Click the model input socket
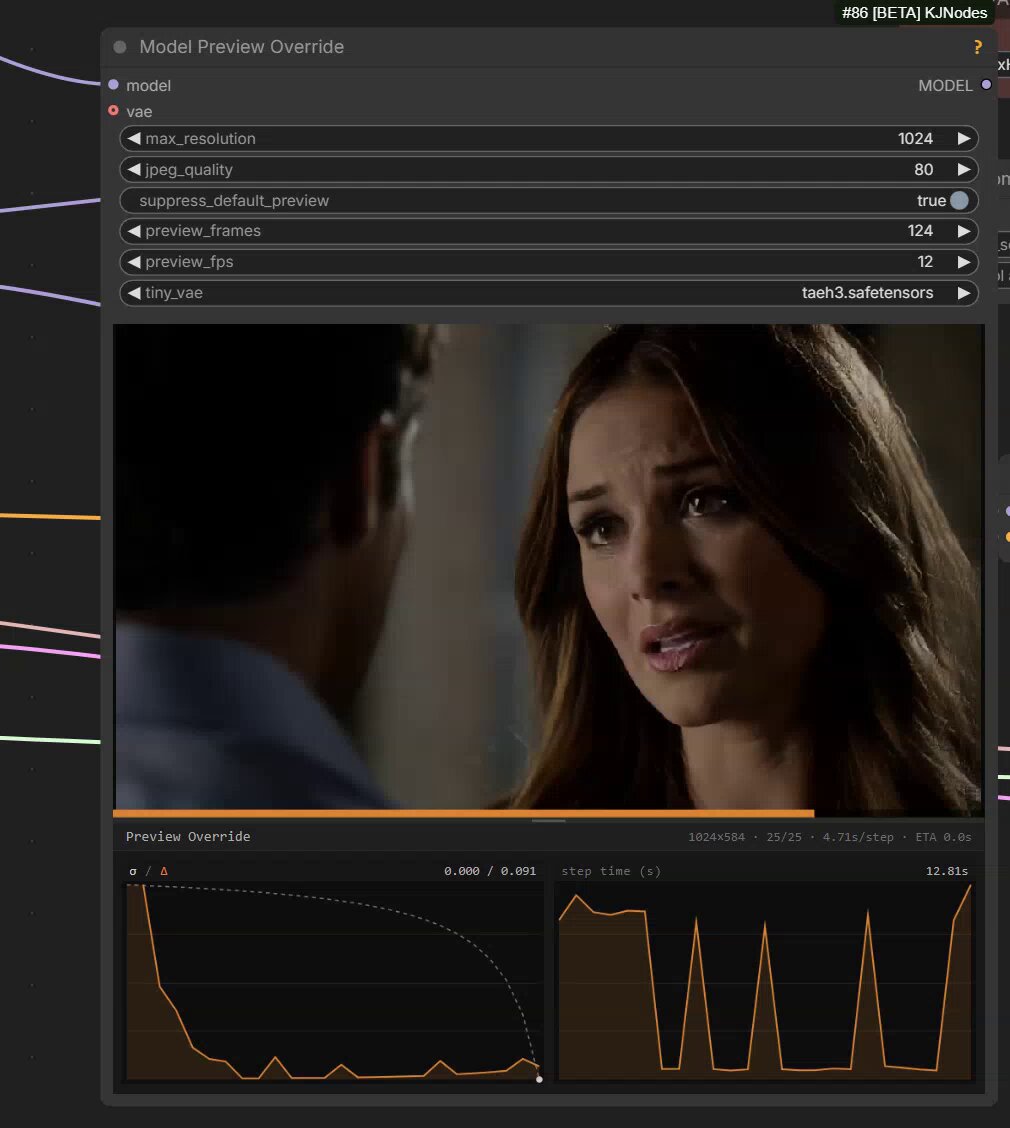 click(x=113, y=85)
